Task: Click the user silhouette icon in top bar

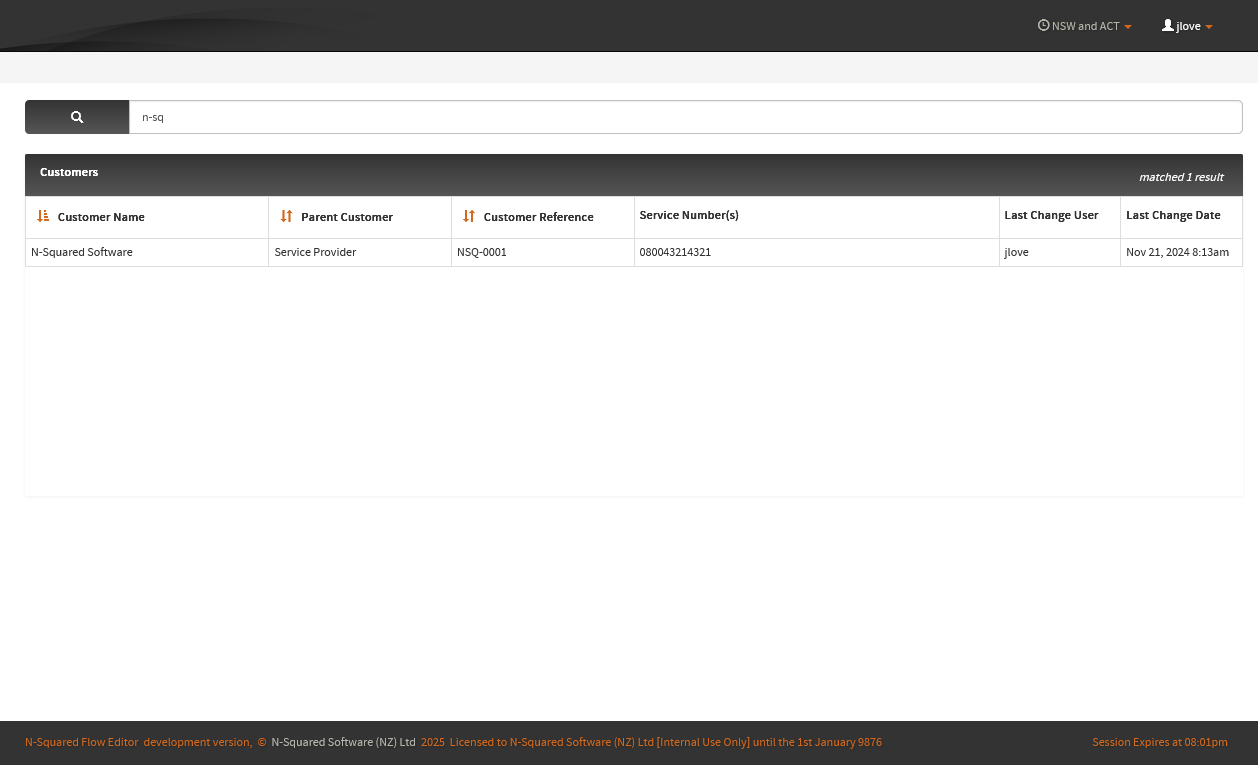Action: [1167, 26]
